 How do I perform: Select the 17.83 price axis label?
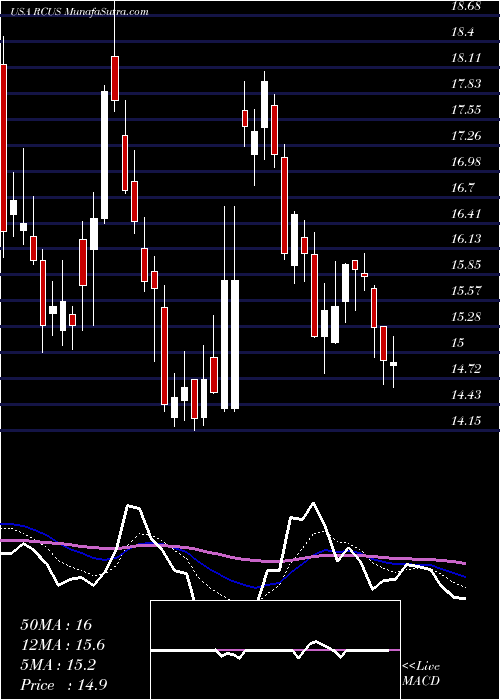tap(466, 84)
